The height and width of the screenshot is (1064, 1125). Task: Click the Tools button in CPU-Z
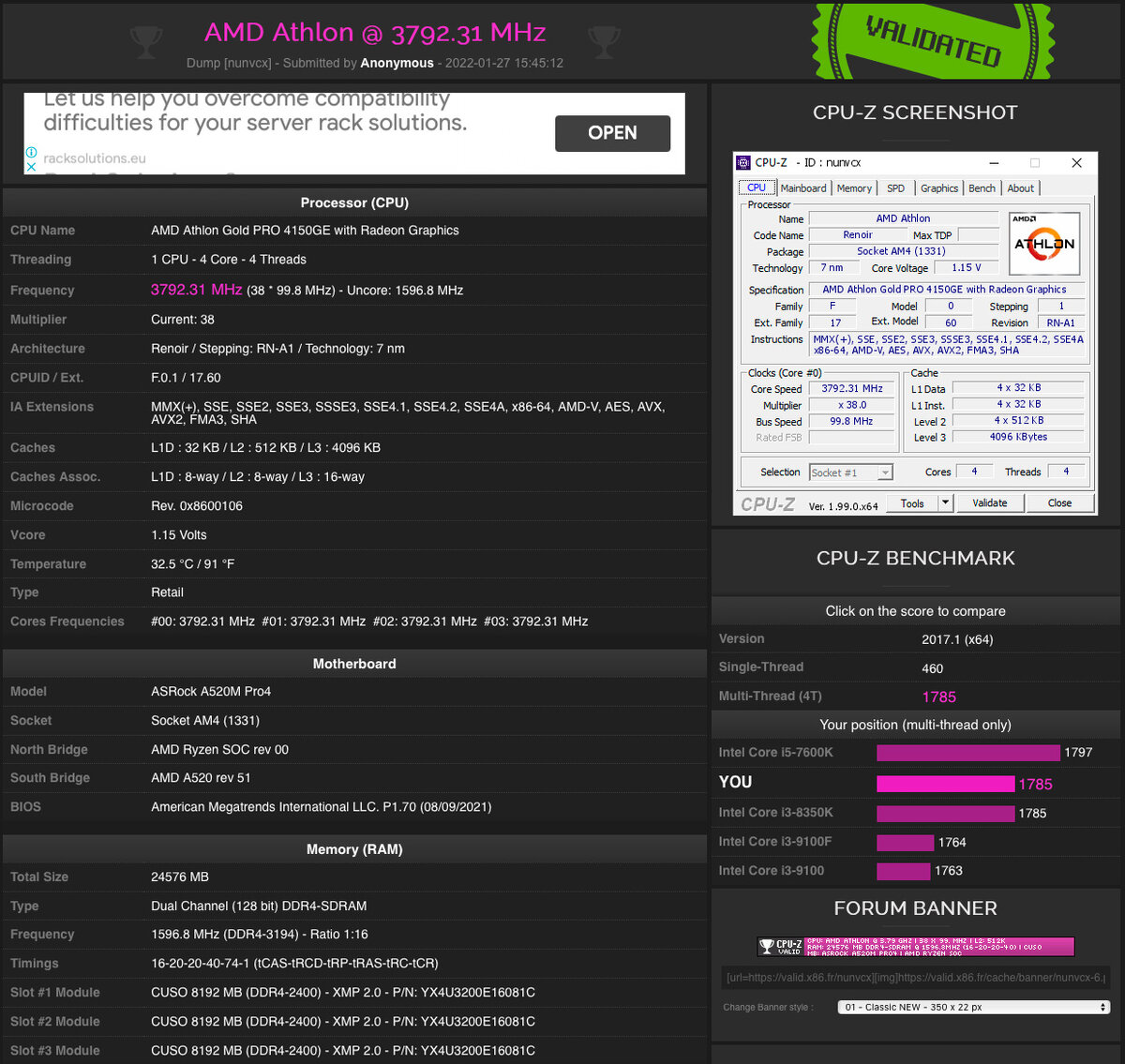click(x=912, y=502)
